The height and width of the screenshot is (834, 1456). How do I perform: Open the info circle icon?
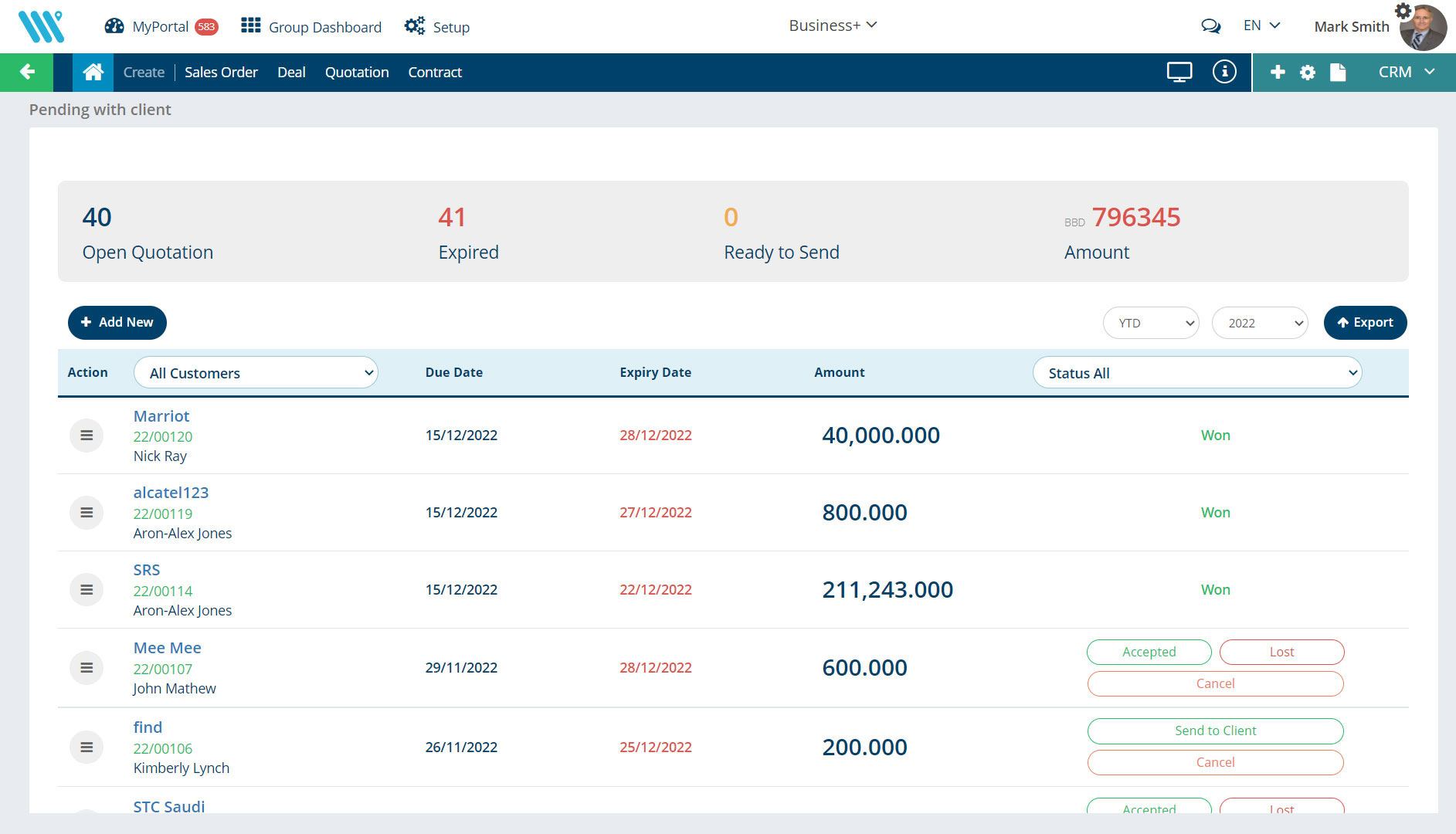(x=1224, y=72)
